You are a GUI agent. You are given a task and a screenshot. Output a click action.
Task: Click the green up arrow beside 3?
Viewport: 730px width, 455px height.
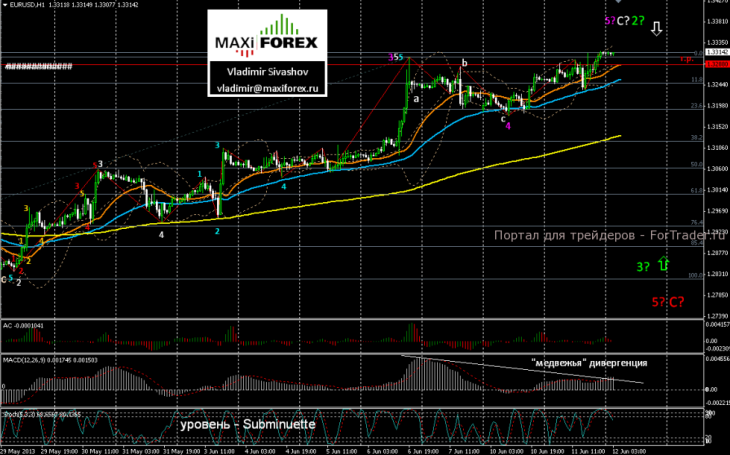point(663,264)
